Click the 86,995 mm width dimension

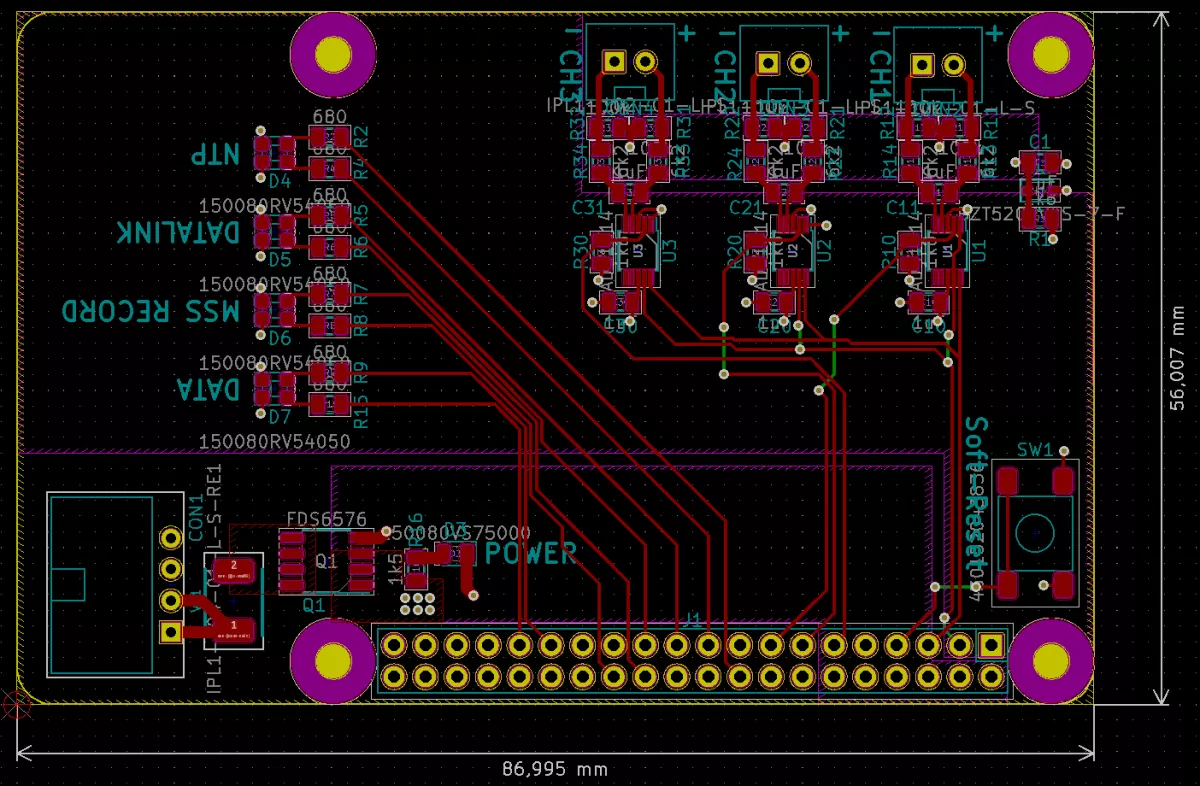click(554, 769)
